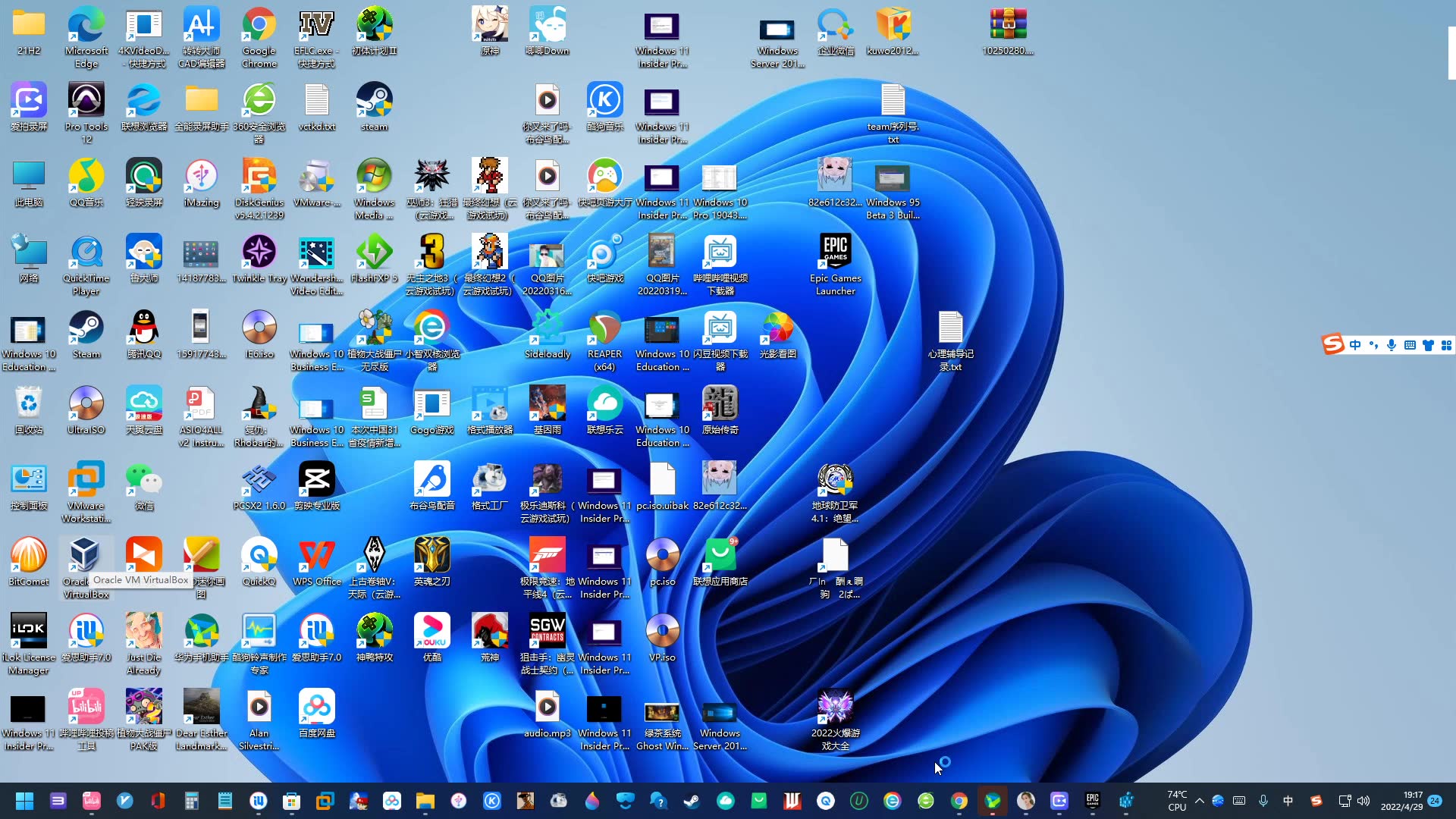Toggle Chinese/English mode on Sogou floating bar
This screenshot has height=819, width=1456.
(x=1355, y=345)
